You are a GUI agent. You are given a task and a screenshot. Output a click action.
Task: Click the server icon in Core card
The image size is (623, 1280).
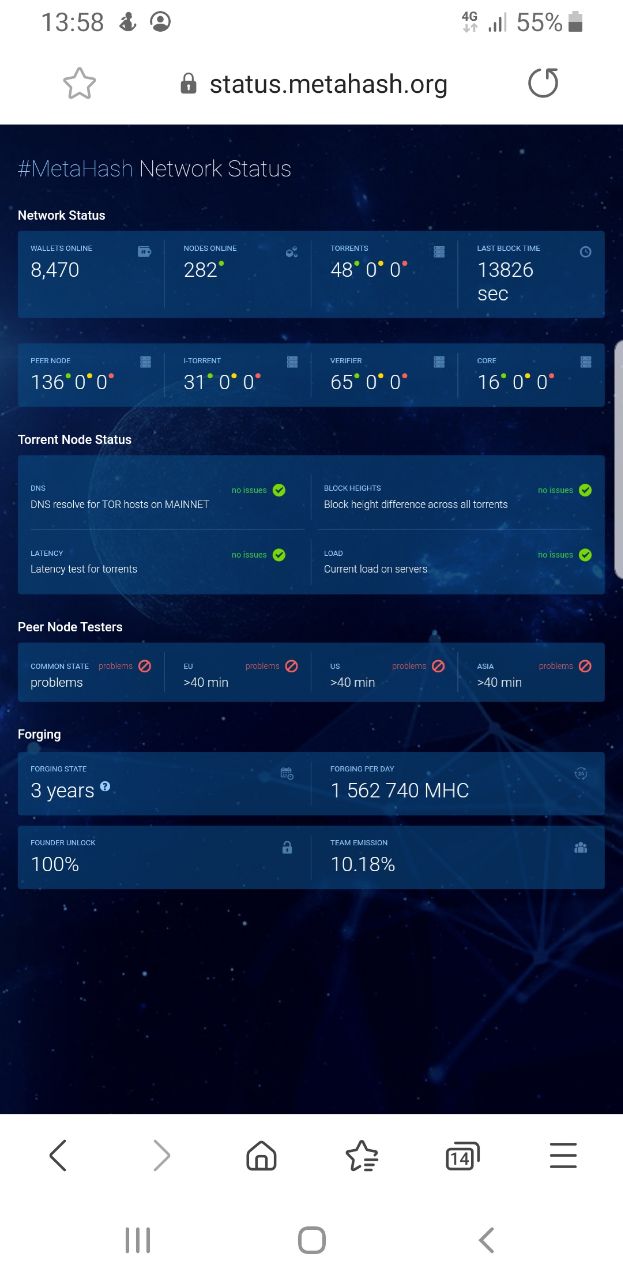coord(586,362)
